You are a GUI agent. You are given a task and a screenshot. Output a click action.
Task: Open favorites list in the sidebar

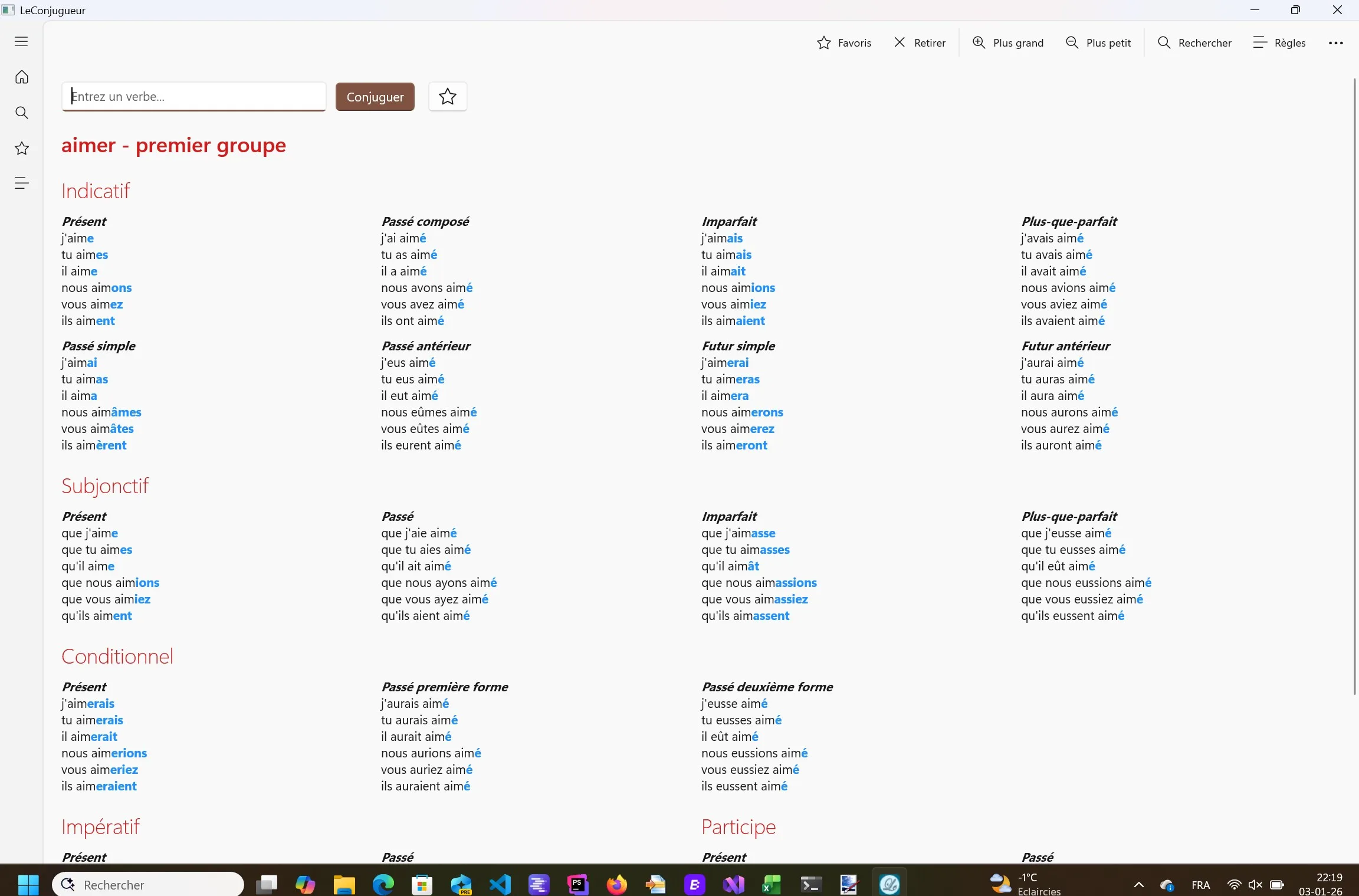tap(21, 148)
